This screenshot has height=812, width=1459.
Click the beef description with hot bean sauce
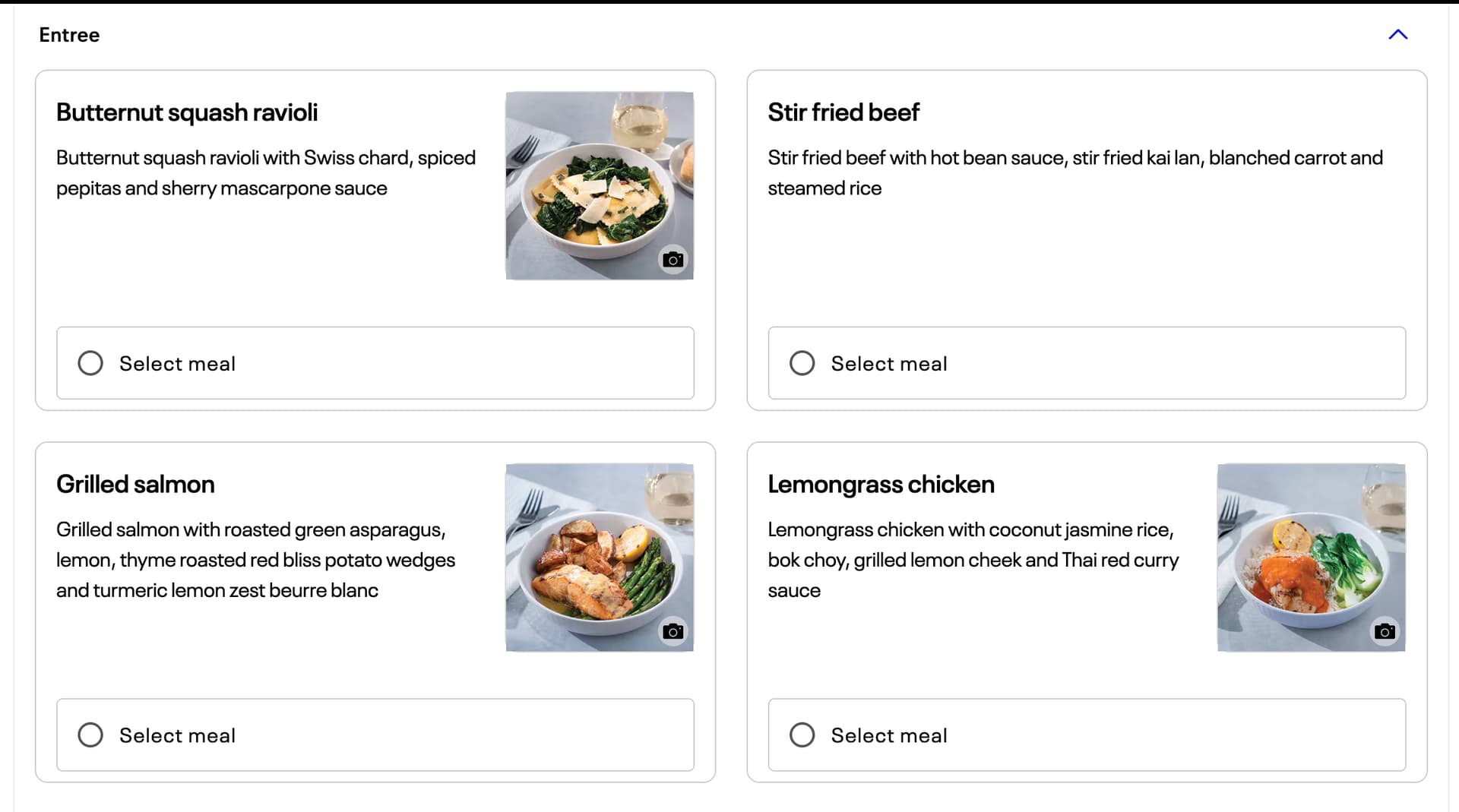coord(1074,172)
